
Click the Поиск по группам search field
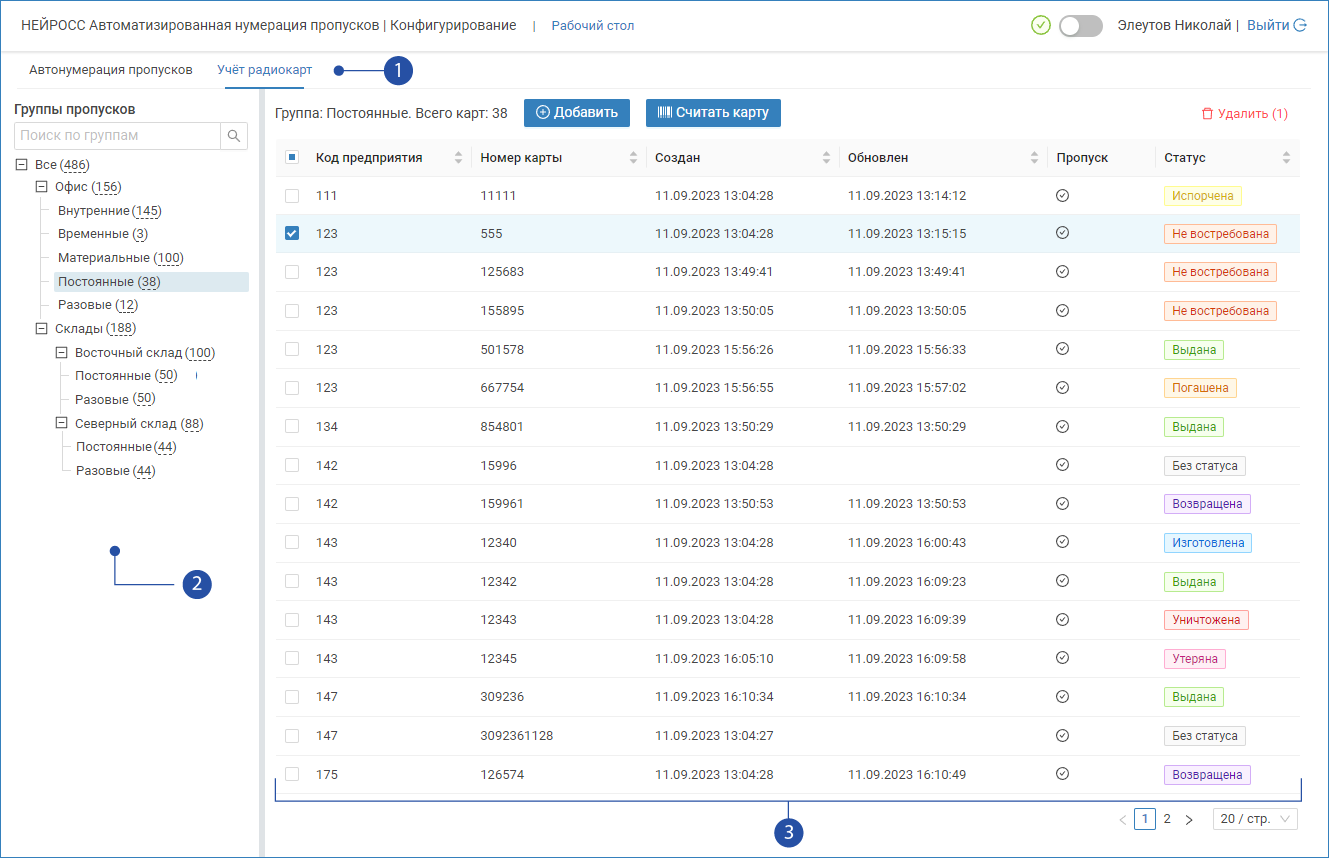(x=117, y=136)
